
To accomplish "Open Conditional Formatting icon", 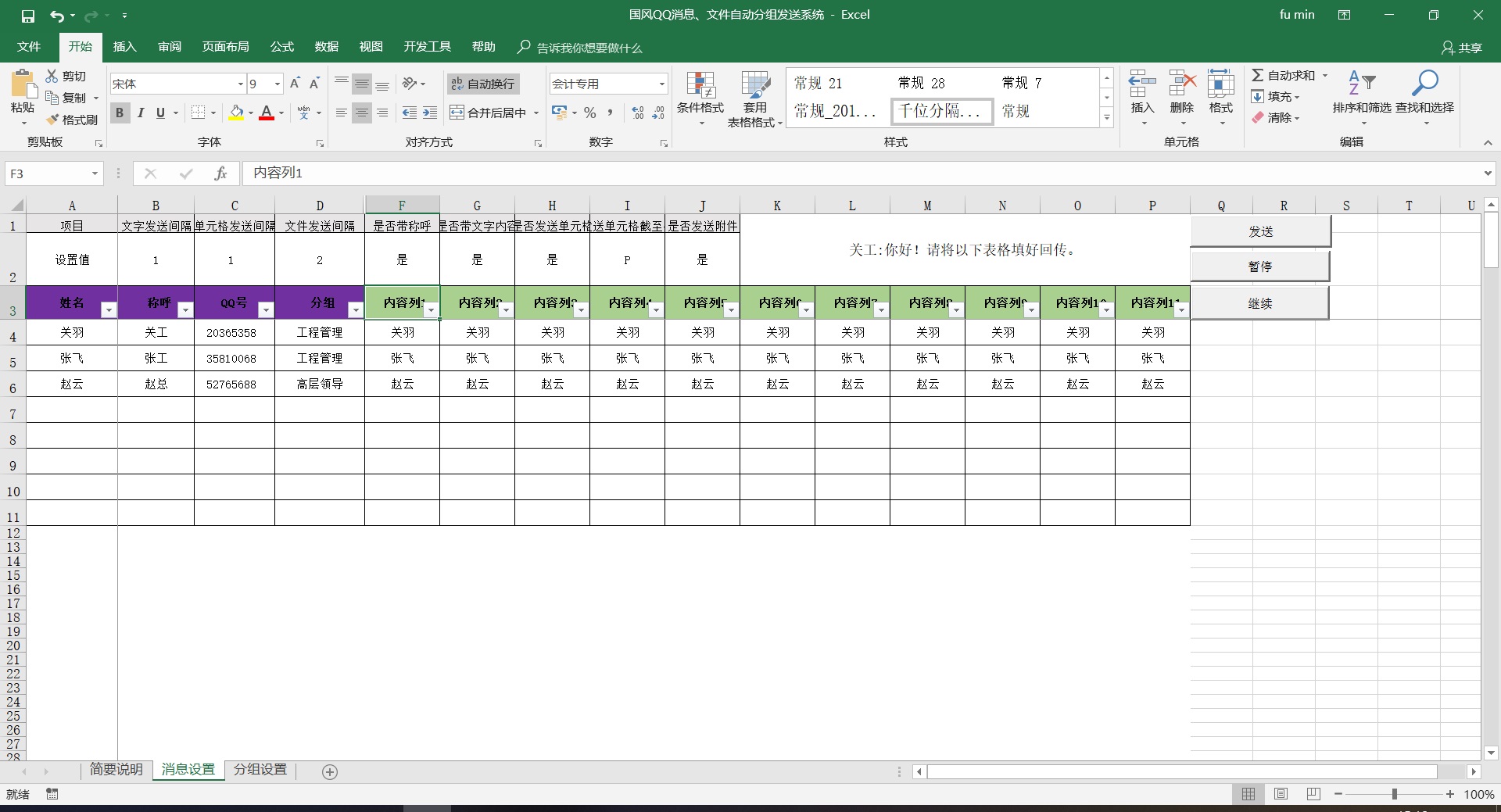I will (700, 84).
